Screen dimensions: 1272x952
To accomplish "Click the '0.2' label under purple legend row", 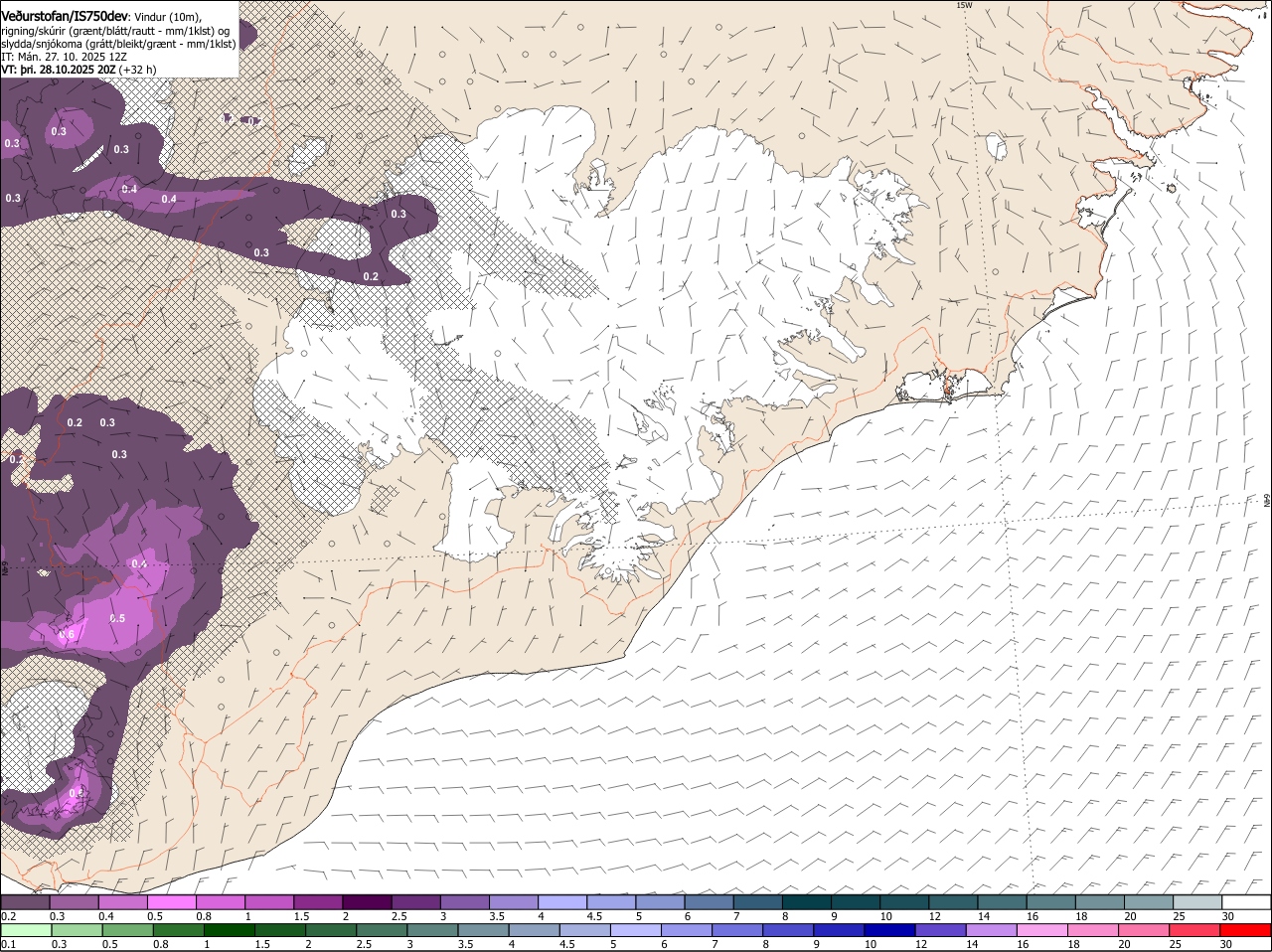I will click(9, 916).
